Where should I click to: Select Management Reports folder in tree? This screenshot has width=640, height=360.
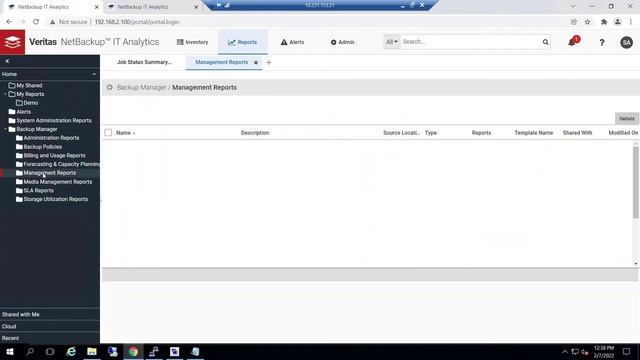(46, 173)
